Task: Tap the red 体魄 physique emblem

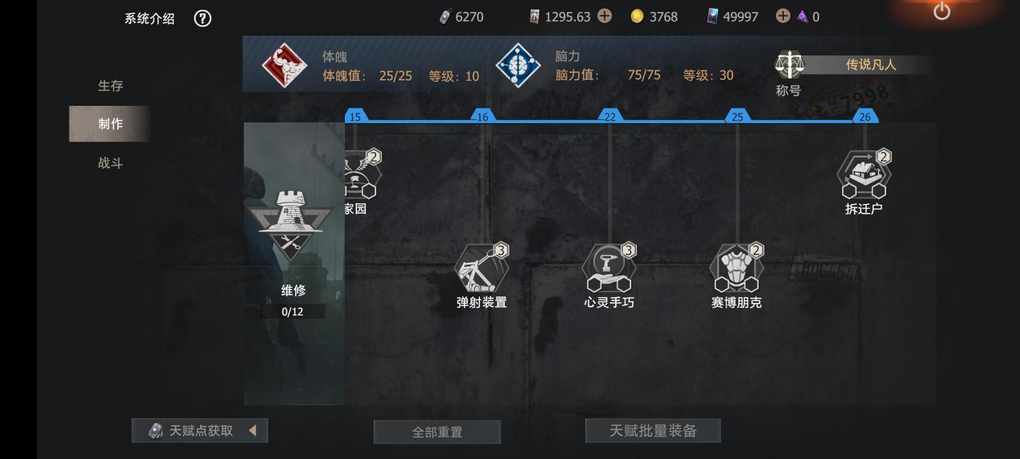Action: coord(284,65)
